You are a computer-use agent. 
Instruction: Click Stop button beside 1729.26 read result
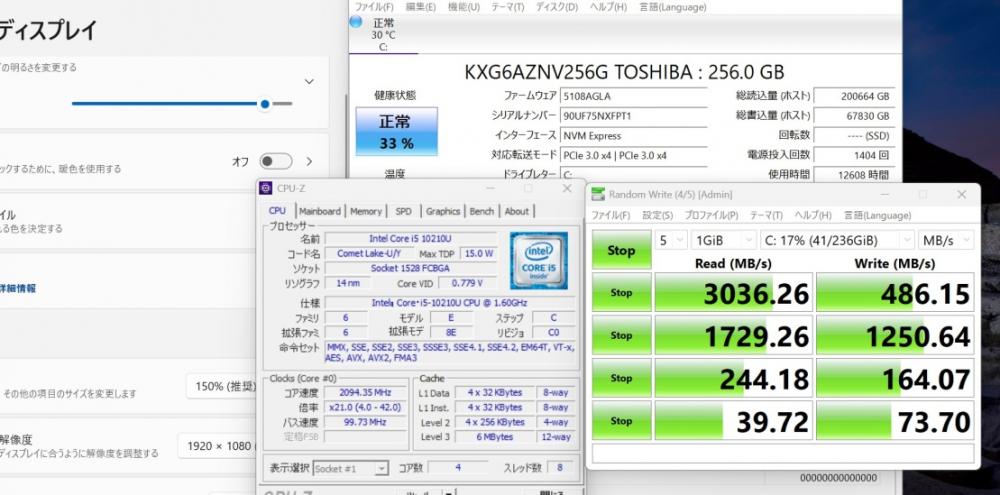pyautogui.click(x=621, y=336)
